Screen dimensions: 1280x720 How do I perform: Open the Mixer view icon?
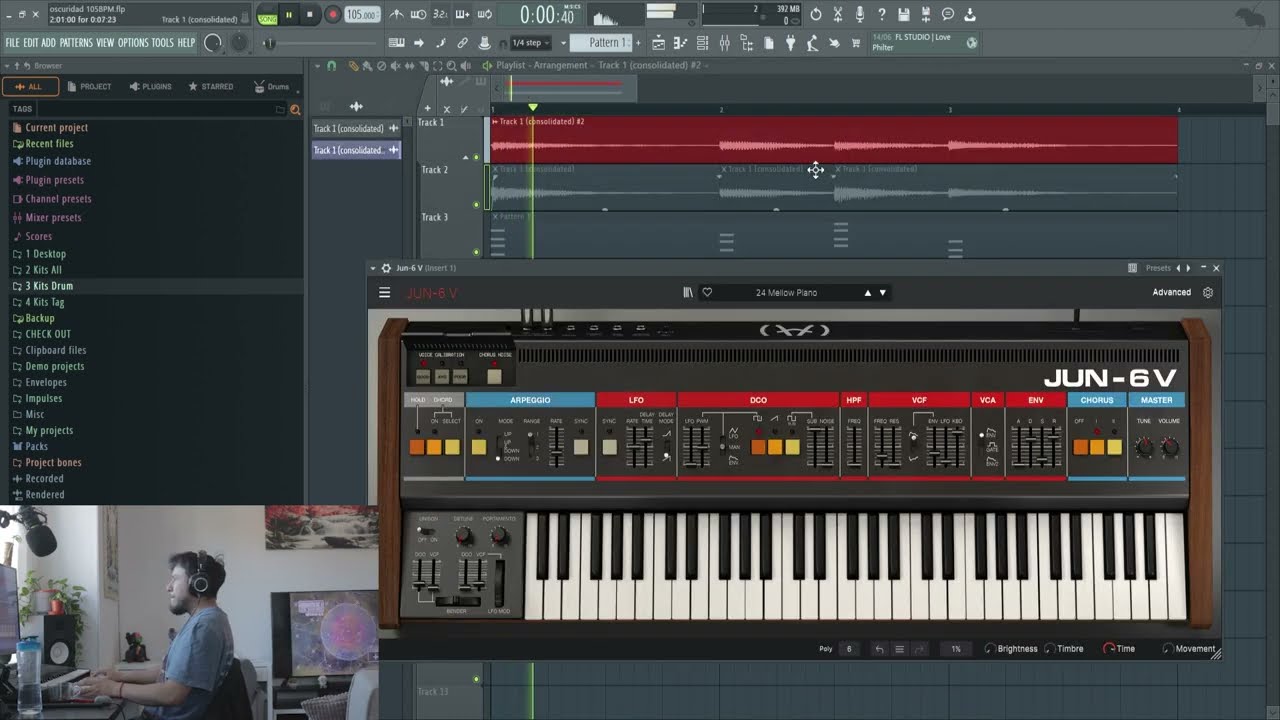725,43
